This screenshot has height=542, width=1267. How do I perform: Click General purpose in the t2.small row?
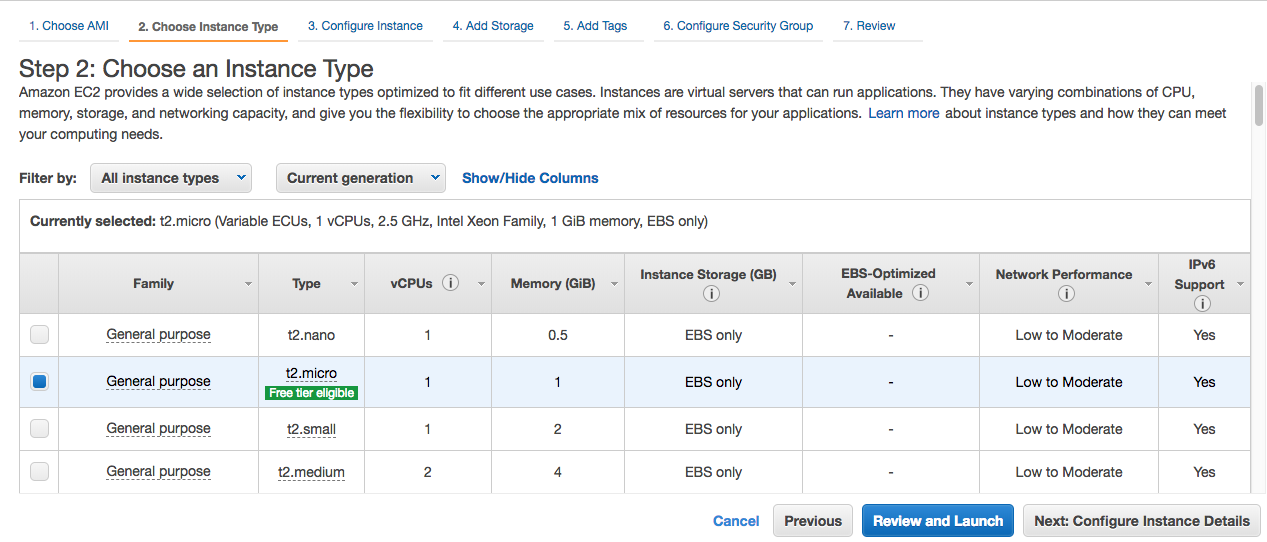[158, 429]
